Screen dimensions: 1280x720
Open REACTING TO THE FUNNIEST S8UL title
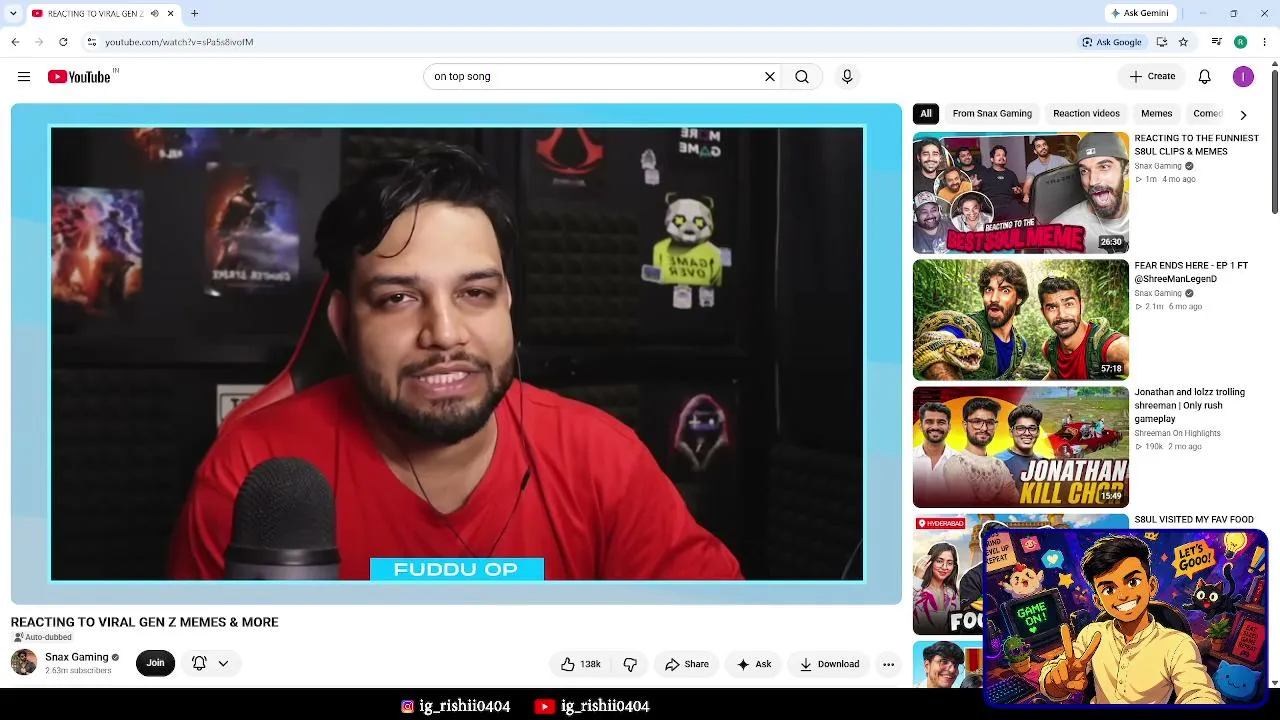coord(1196,145)
